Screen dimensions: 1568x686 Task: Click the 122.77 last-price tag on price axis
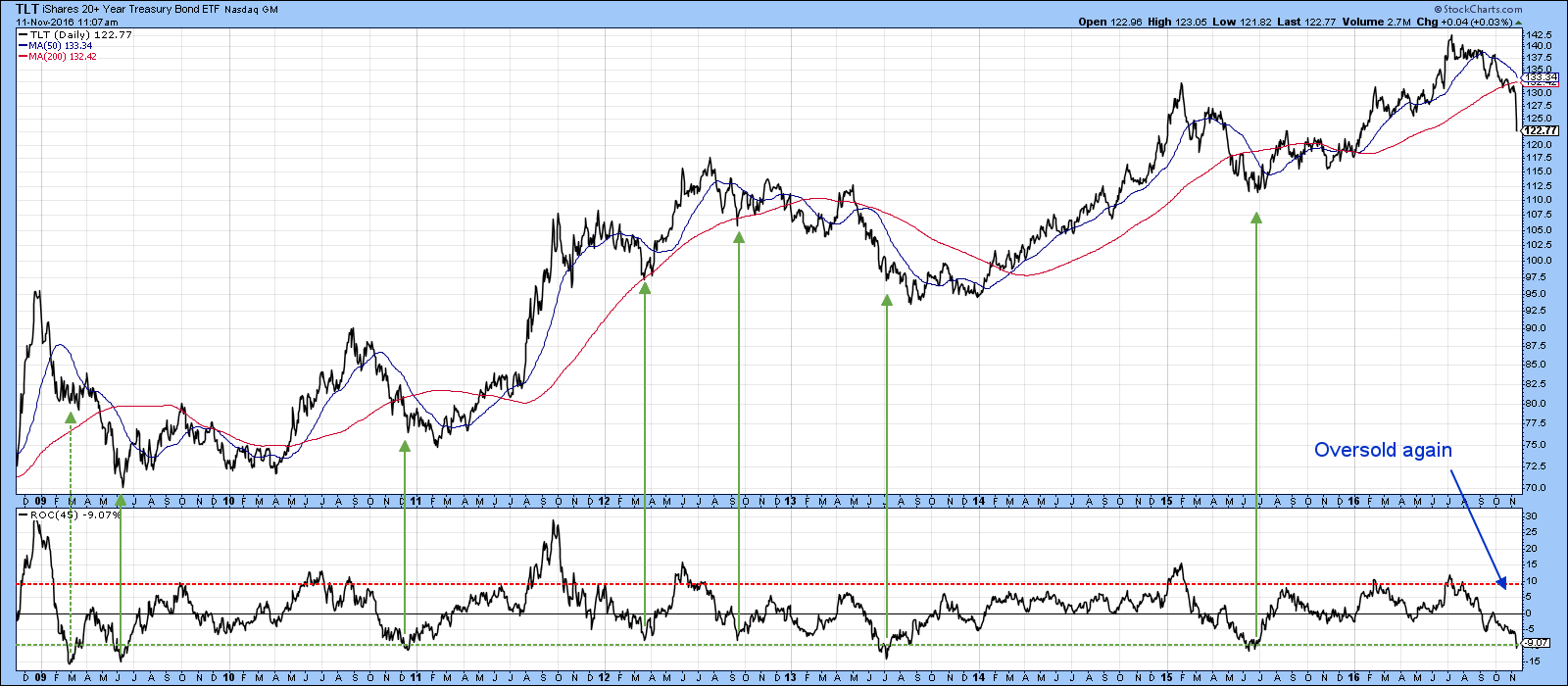click(x=1542, y=130)
